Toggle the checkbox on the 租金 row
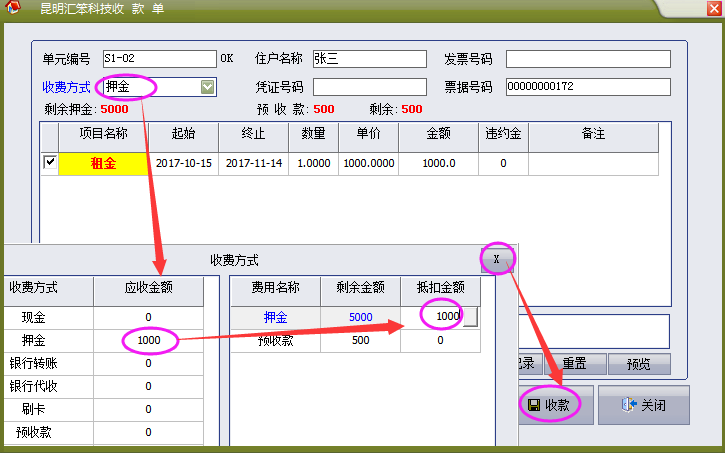The height and width of the screenshot is (453, 725). click(x=49, y=162)
